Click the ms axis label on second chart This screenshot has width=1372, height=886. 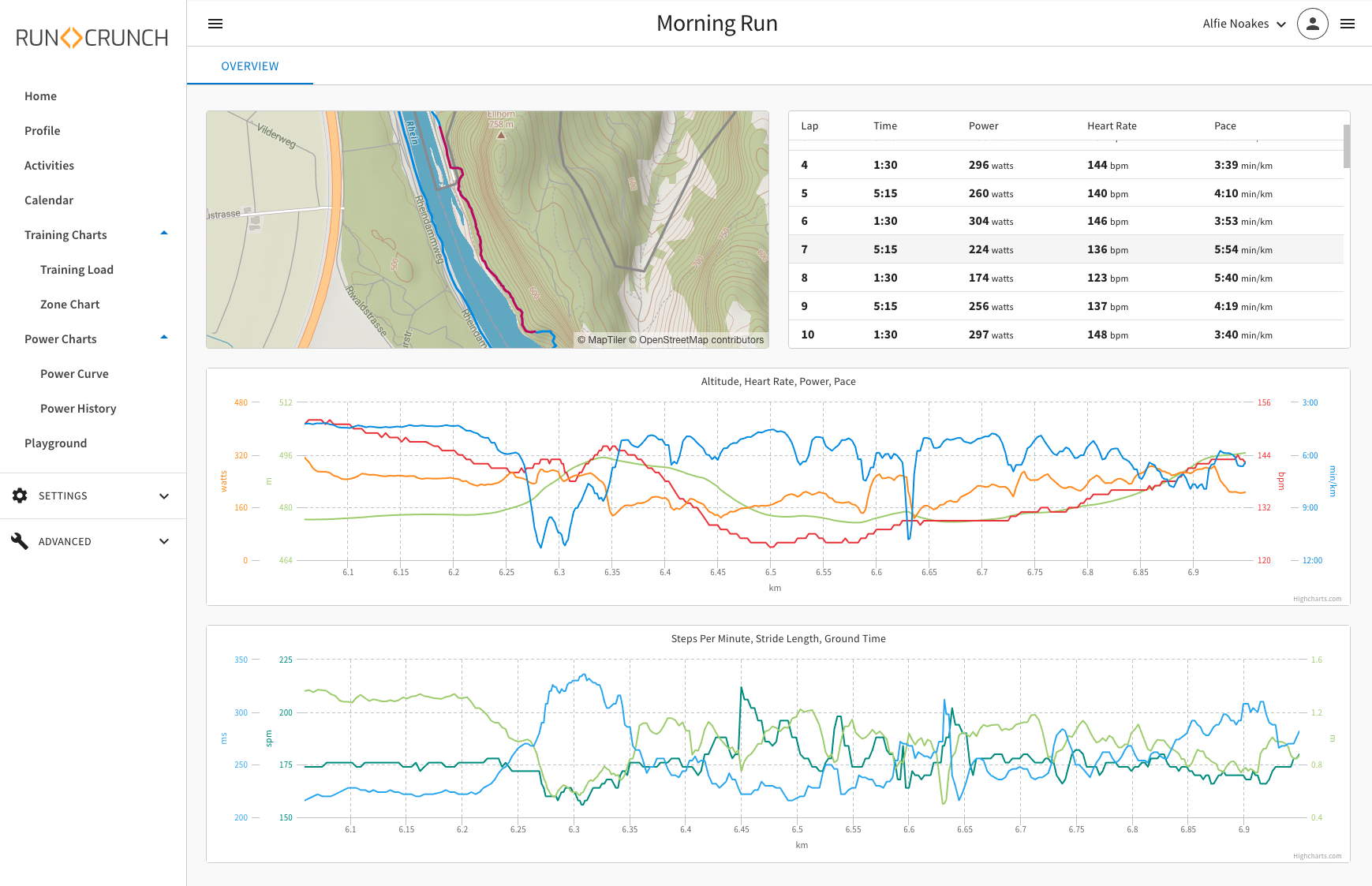pos(224,738)
